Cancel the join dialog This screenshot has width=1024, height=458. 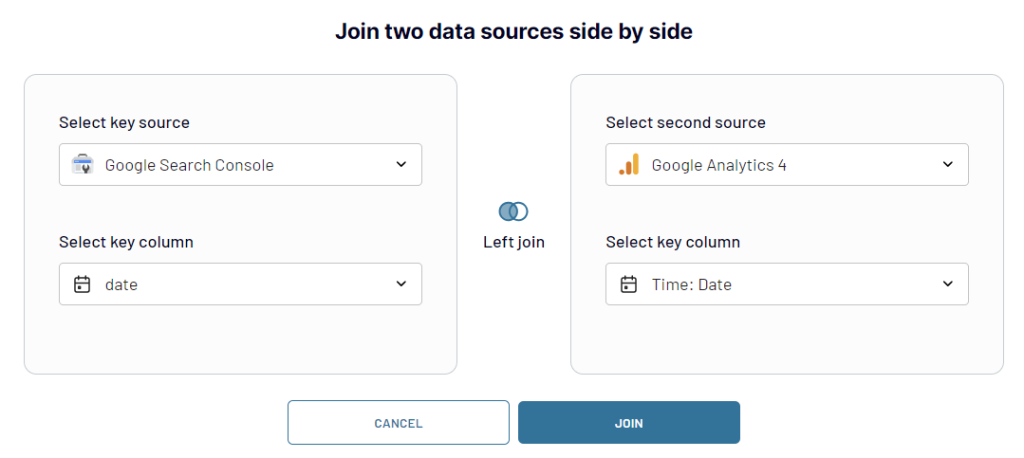tap(398, 423)
